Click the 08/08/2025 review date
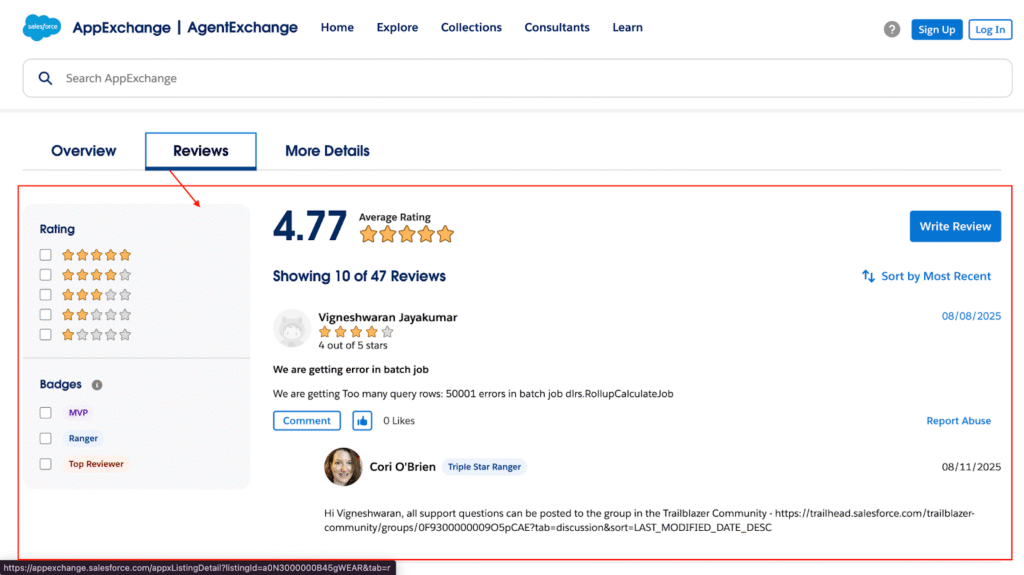 971,316
